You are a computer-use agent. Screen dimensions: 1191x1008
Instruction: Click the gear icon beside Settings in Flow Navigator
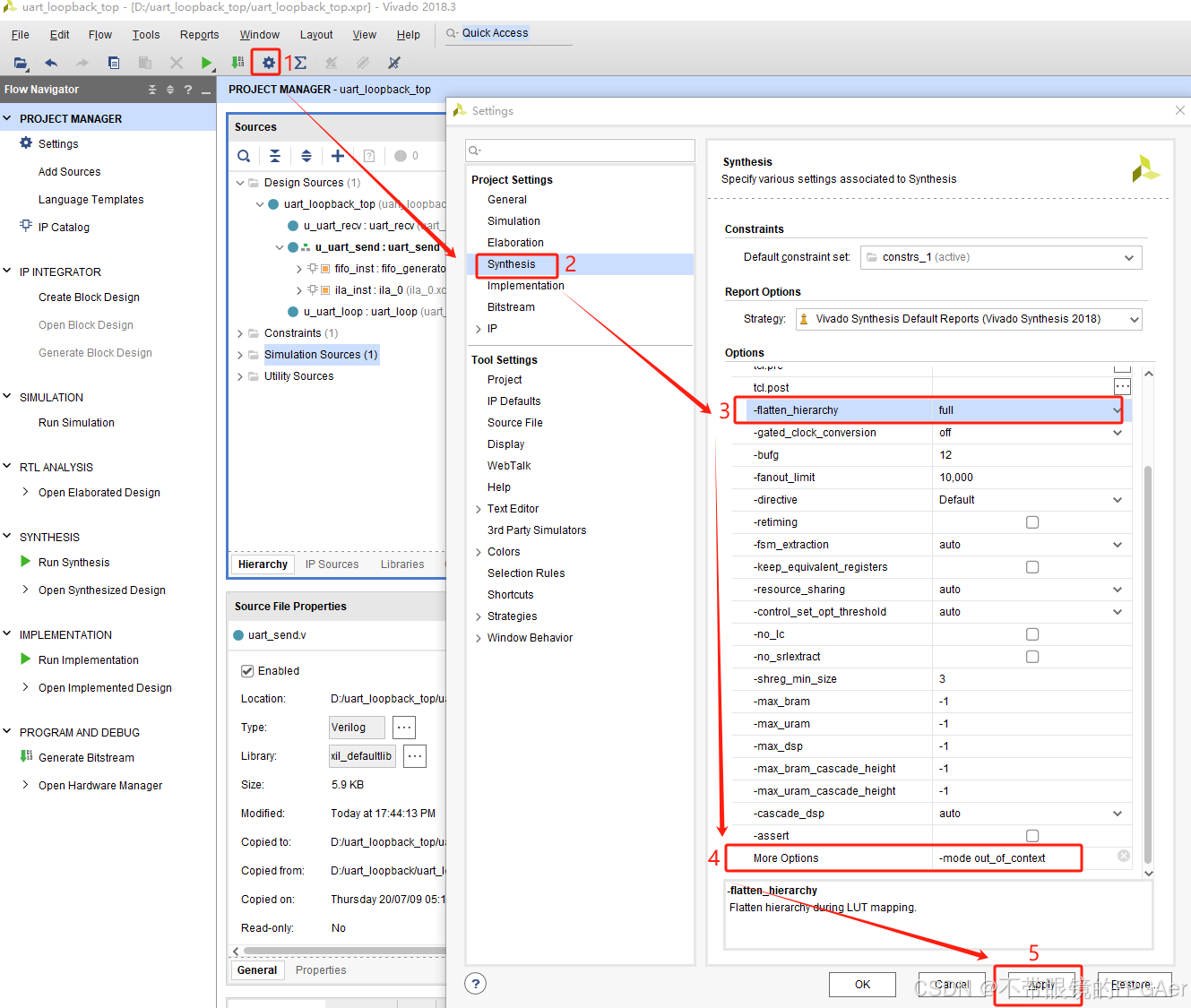26,143
